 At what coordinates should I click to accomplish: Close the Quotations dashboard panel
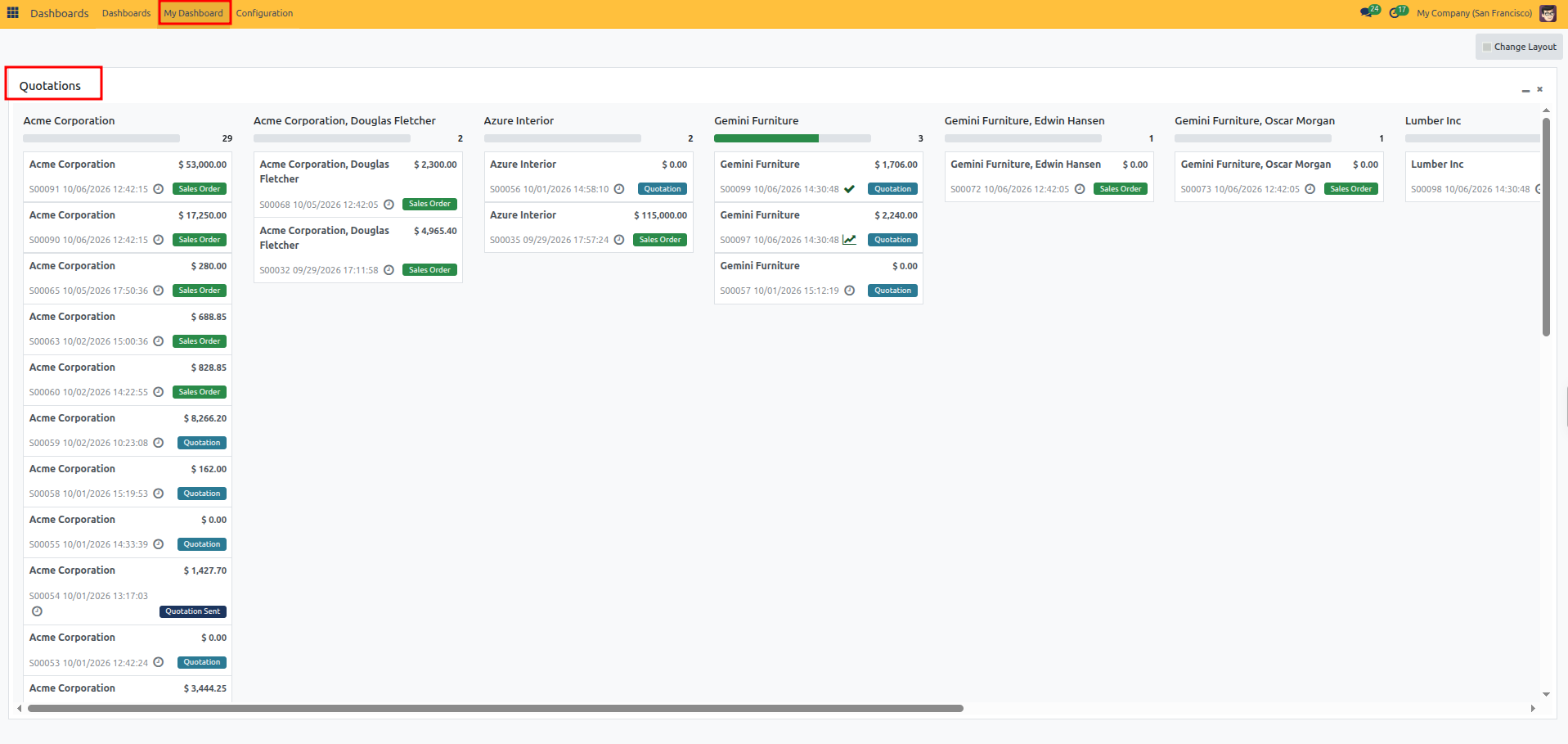(x=1539, y=89)
